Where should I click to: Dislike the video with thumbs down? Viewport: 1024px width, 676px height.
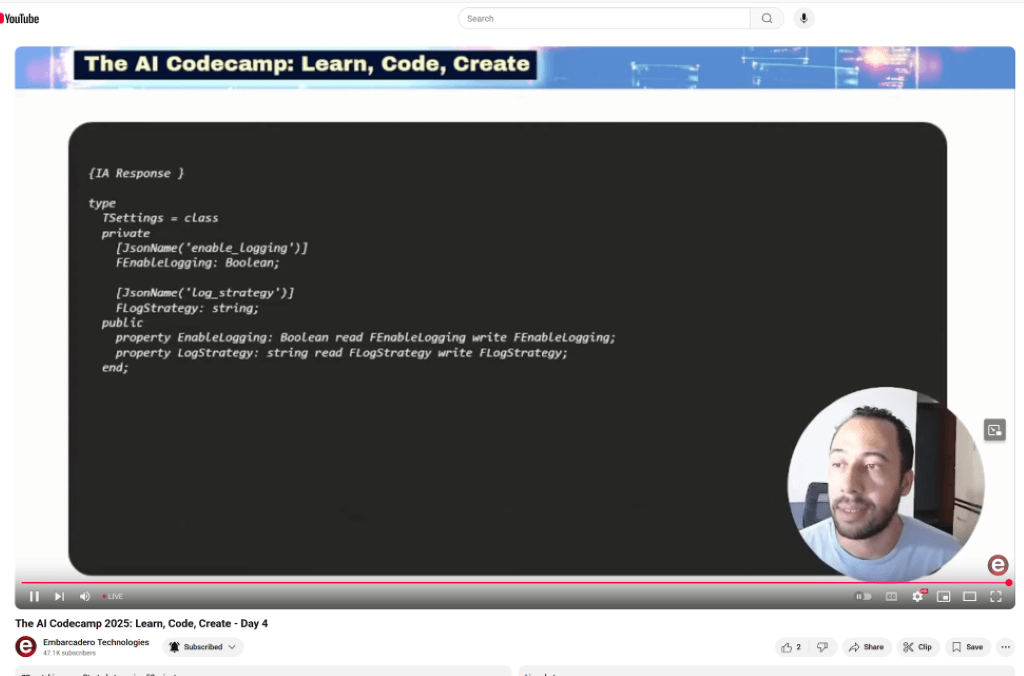821,647
